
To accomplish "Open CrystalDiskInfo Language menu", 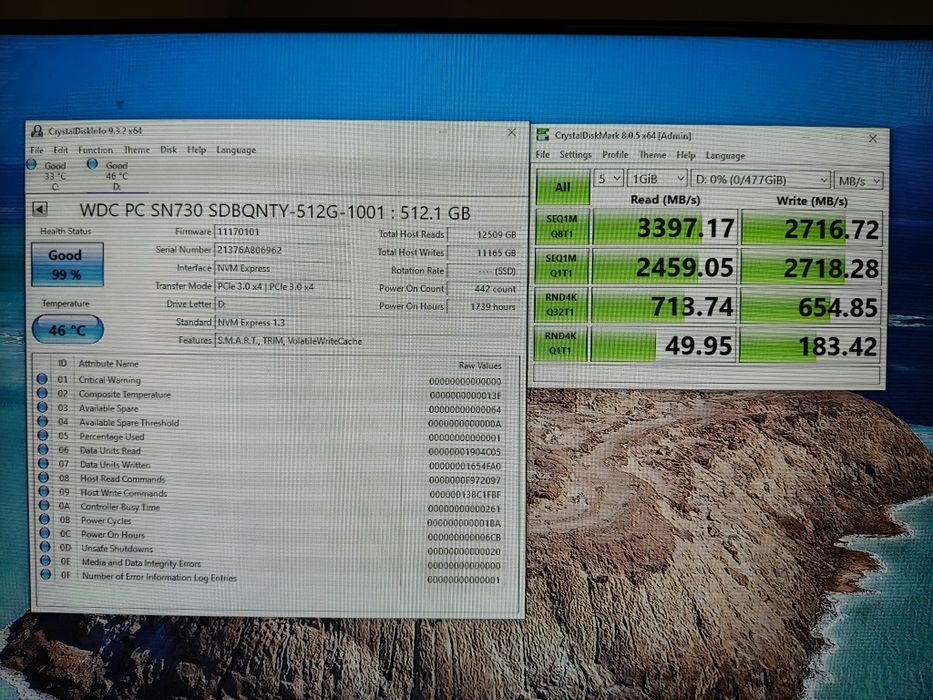I will click(236, 150).
